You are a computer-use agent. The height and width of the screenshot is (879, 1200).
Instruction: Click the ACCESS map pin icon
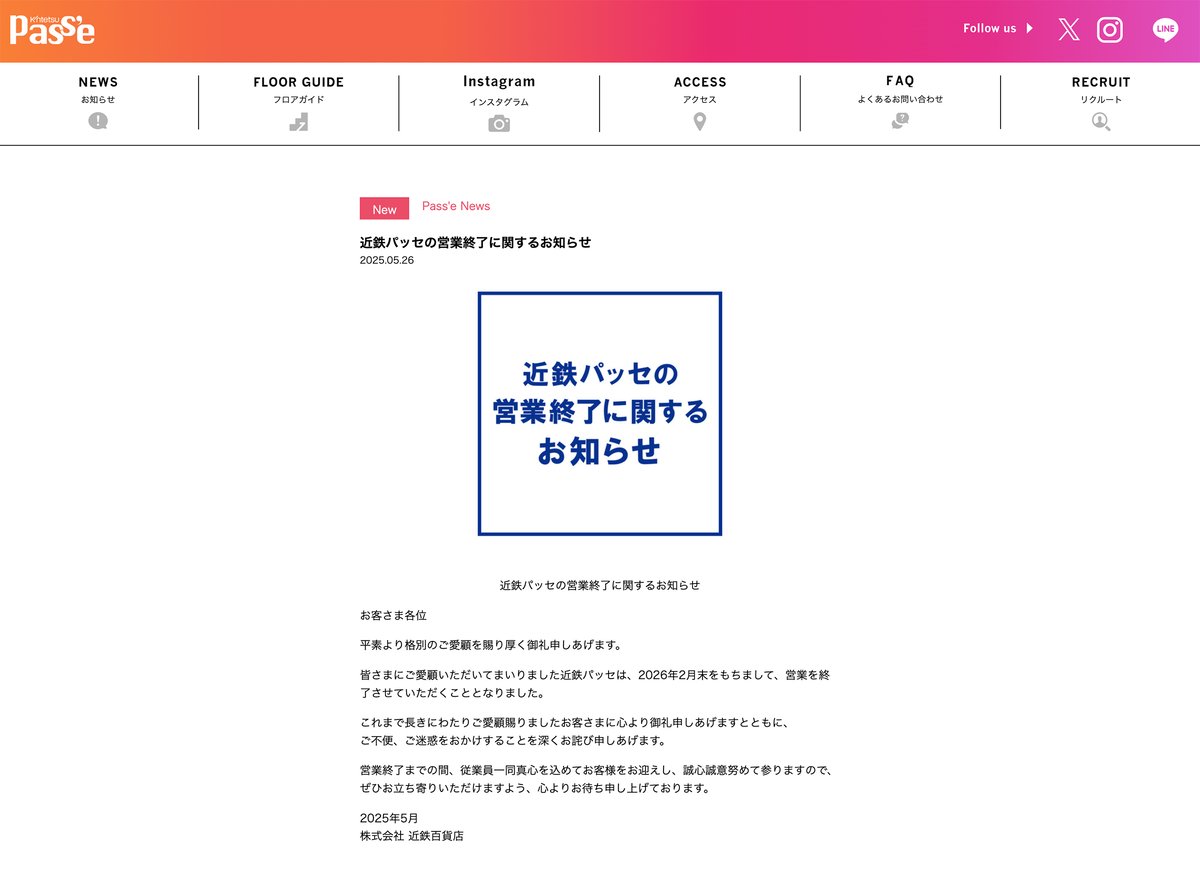pos(700,122)
